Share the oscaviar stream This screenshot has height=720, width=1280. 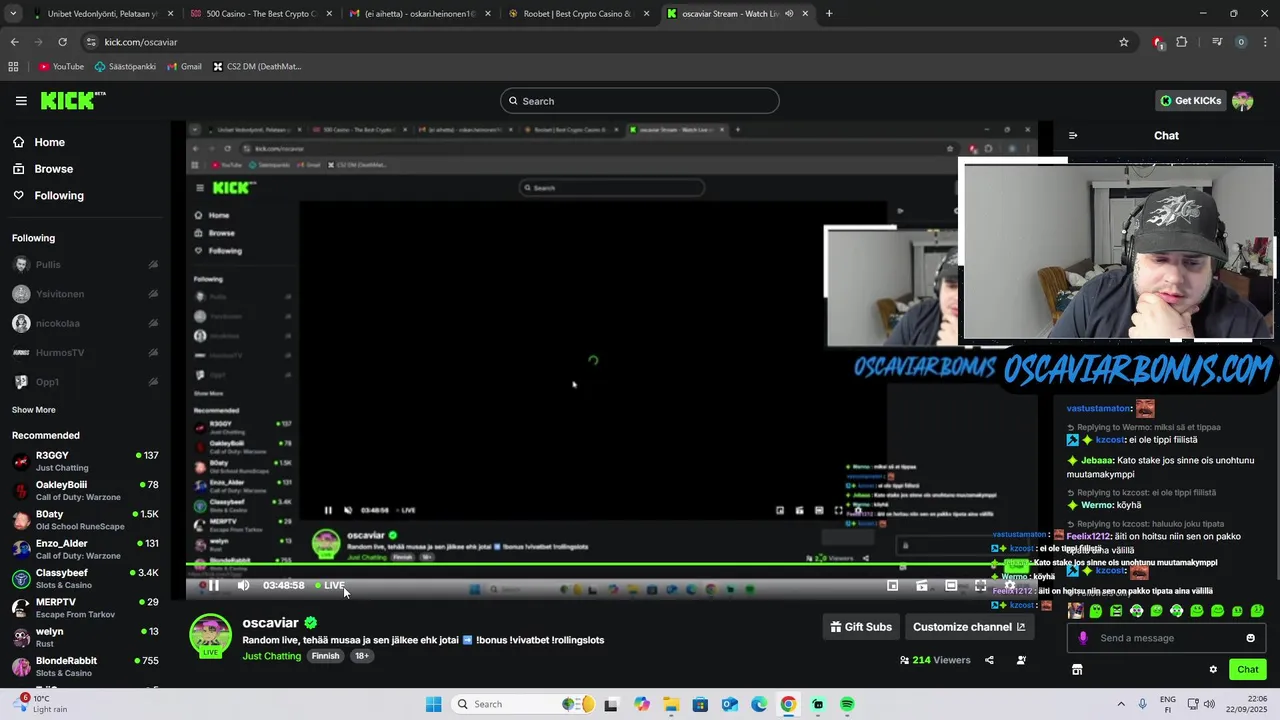click(x=989, y=660)
